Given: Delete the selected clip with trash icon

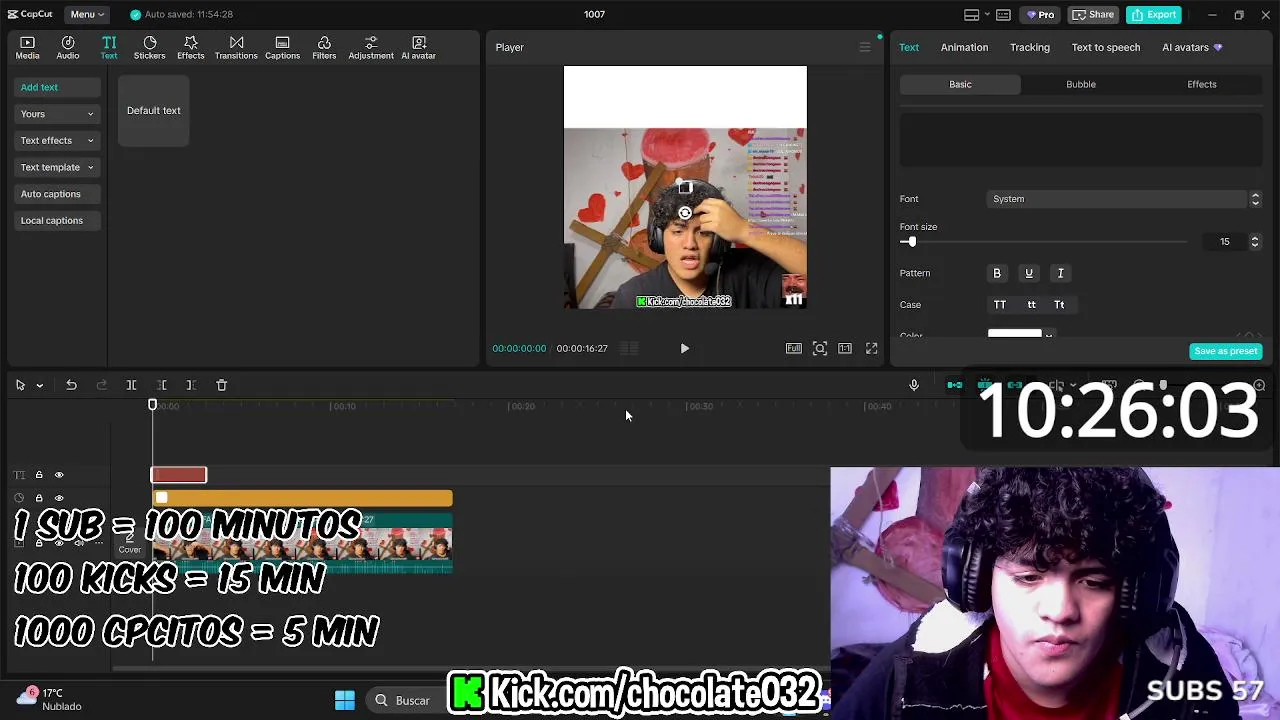Looking at the screenshot, I should [222, 385].
